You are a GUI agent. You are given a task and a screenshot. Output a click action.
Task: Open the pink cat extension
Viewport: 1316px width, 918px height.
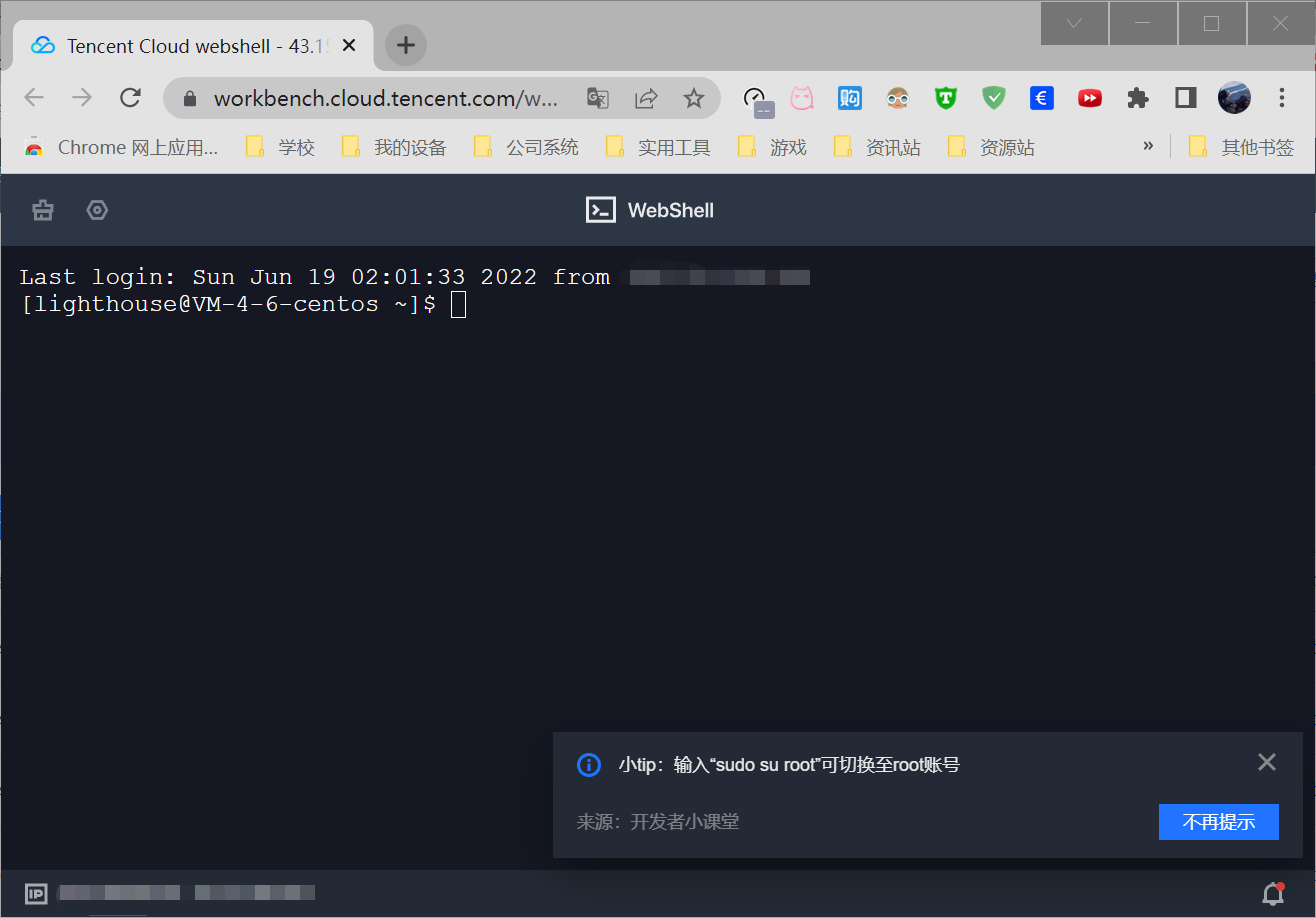802,98
